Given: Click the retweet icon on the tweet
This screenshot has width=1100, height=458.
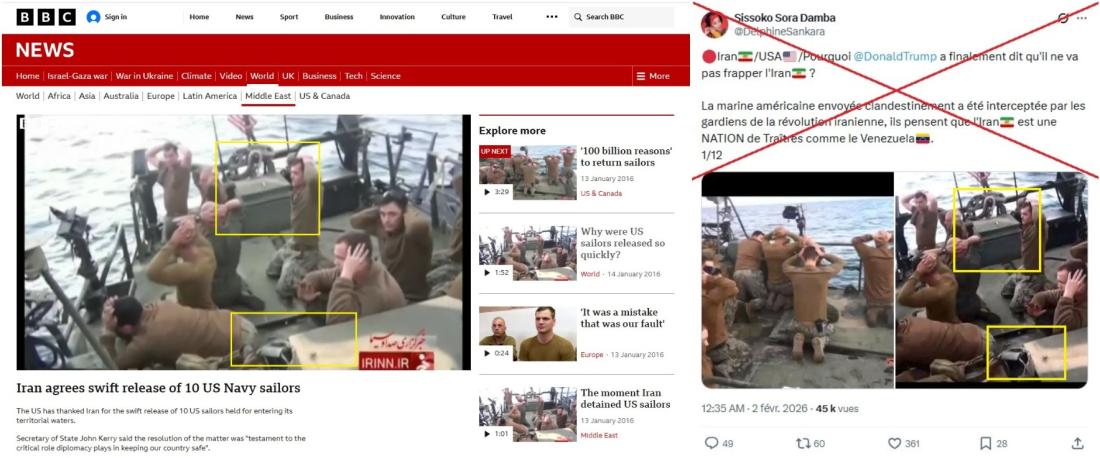Looking at the screenshot, I should 802,443.
